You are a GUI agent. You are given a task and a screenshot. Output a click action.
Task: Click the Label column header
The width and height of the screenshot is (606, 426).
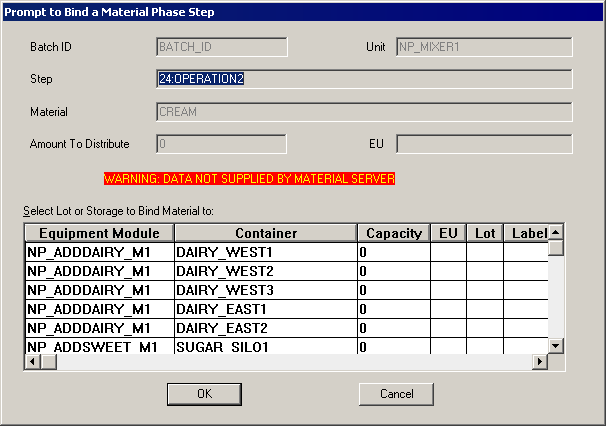(x=526, y=233)
